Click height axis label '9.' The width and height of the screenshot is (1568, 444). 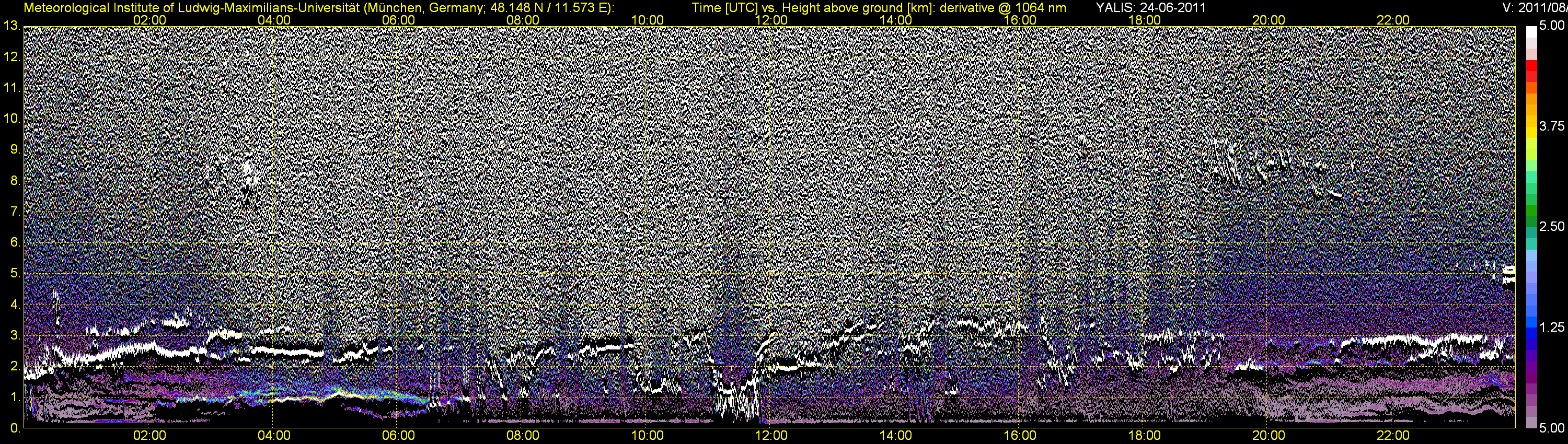pyautogui.click(x=15, y=149)
